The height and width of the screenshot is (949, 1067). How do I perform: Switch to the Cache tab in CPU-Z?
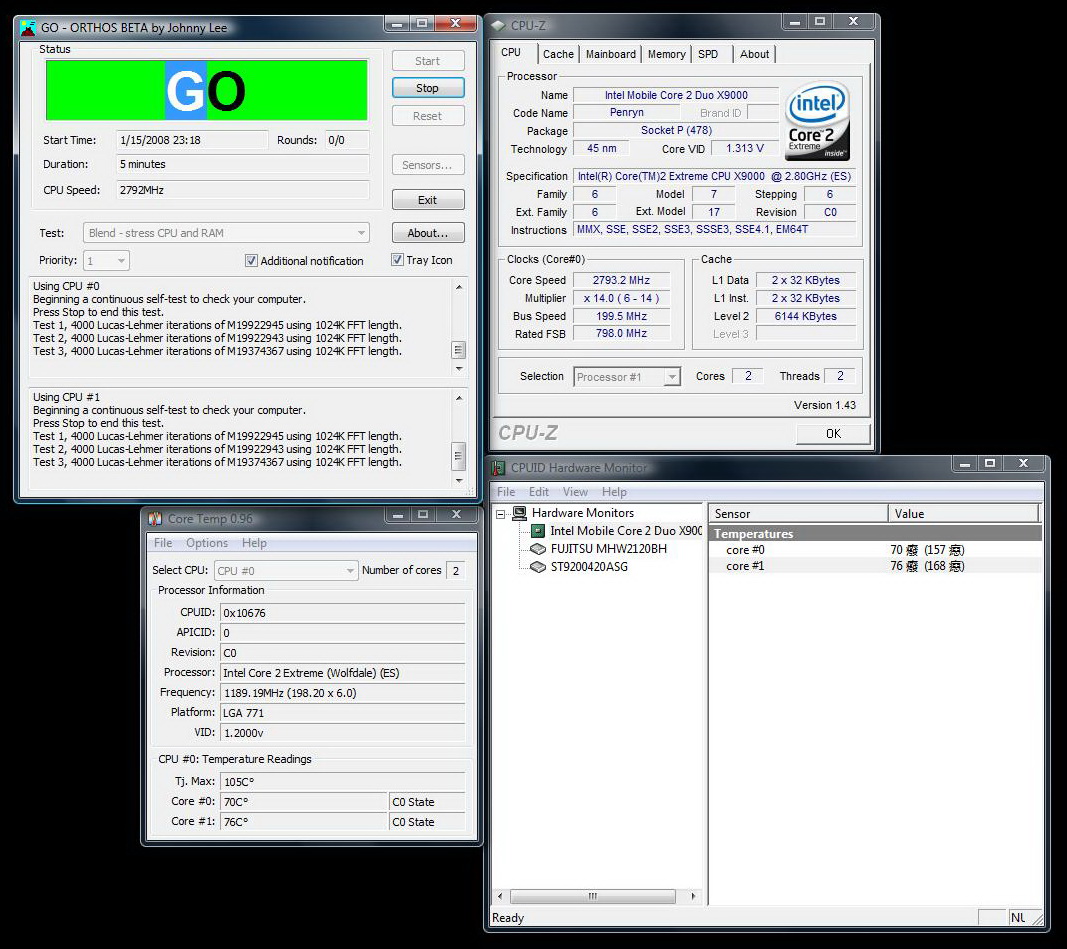pyautogui.click(x=558, y=54)
